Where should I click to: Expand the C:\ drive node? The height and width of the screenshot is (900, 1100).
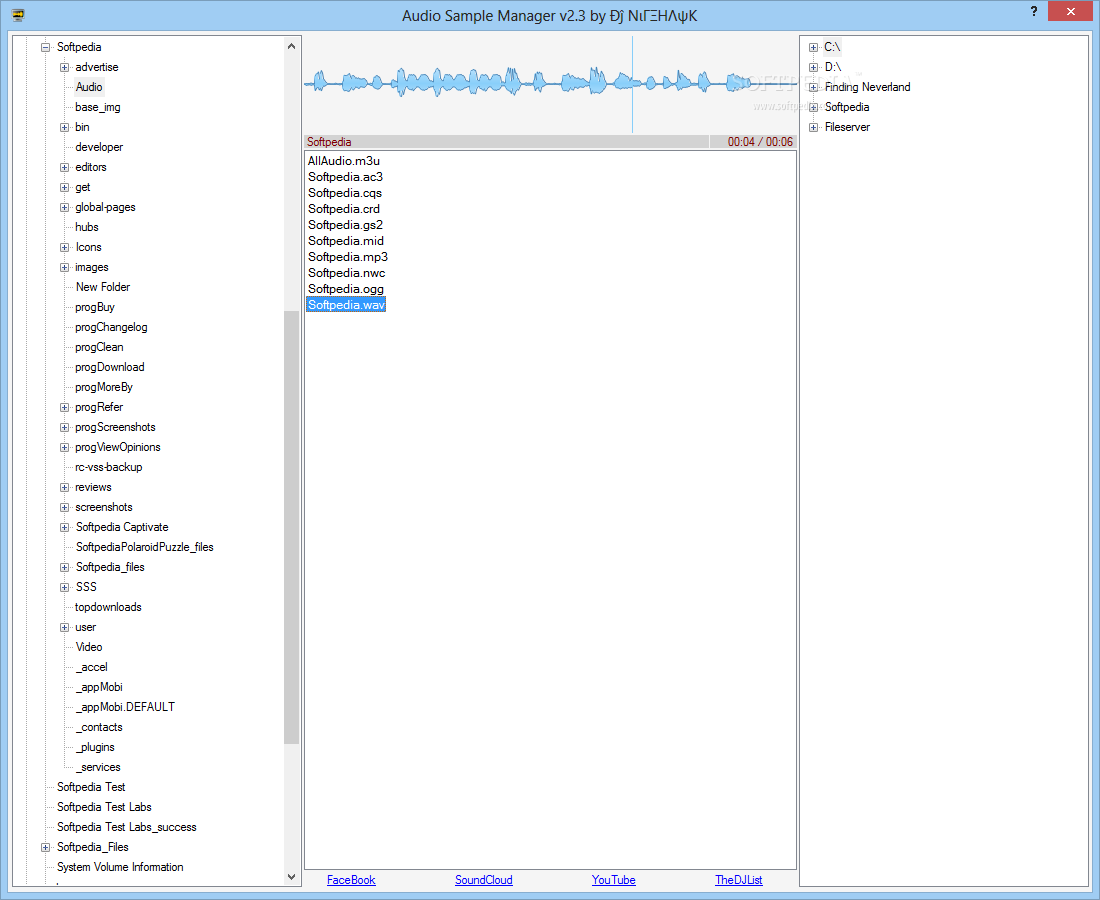[x=814, y=48]
